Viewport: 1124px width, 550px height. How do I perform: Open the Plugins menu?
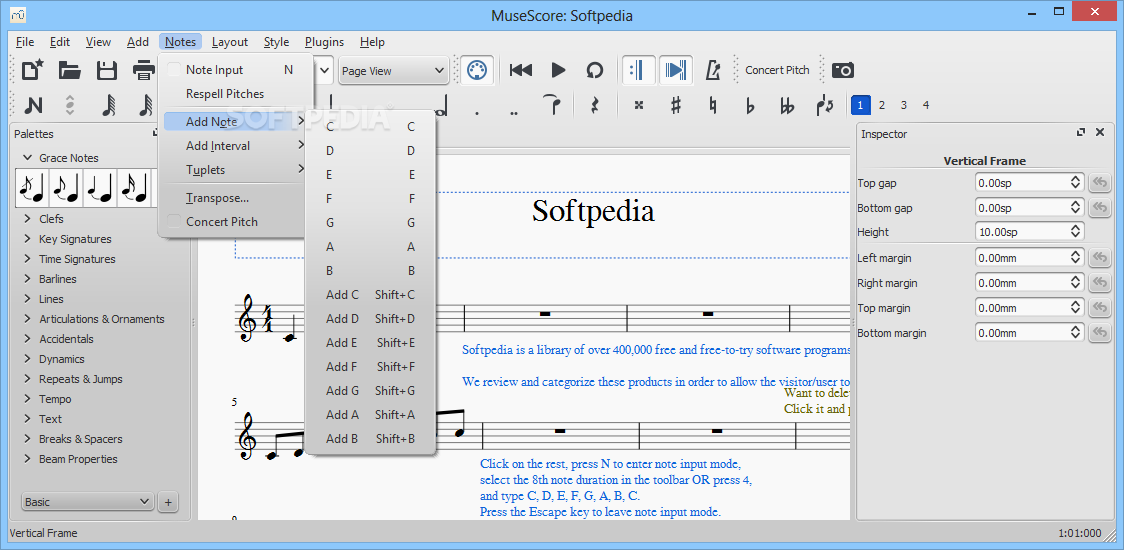(x=324, y=42)
